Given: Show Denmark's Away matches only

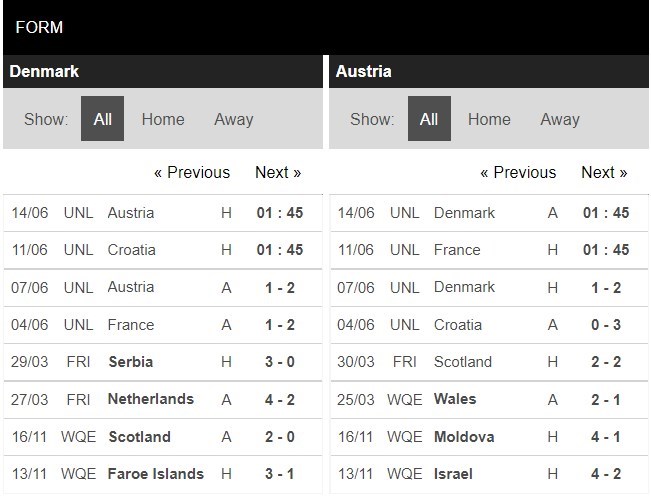Looking at the screenshot, I should pos(233,119).
